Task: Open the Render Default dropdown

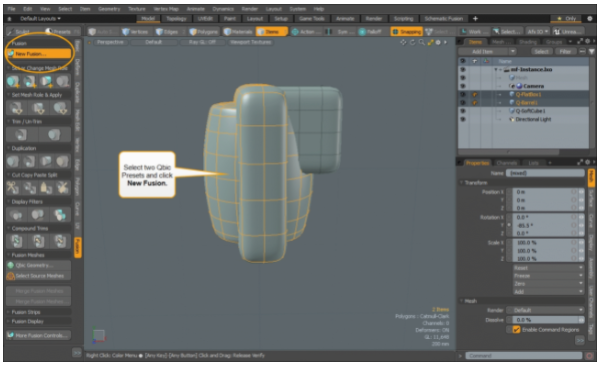Action: click(545, 310)
